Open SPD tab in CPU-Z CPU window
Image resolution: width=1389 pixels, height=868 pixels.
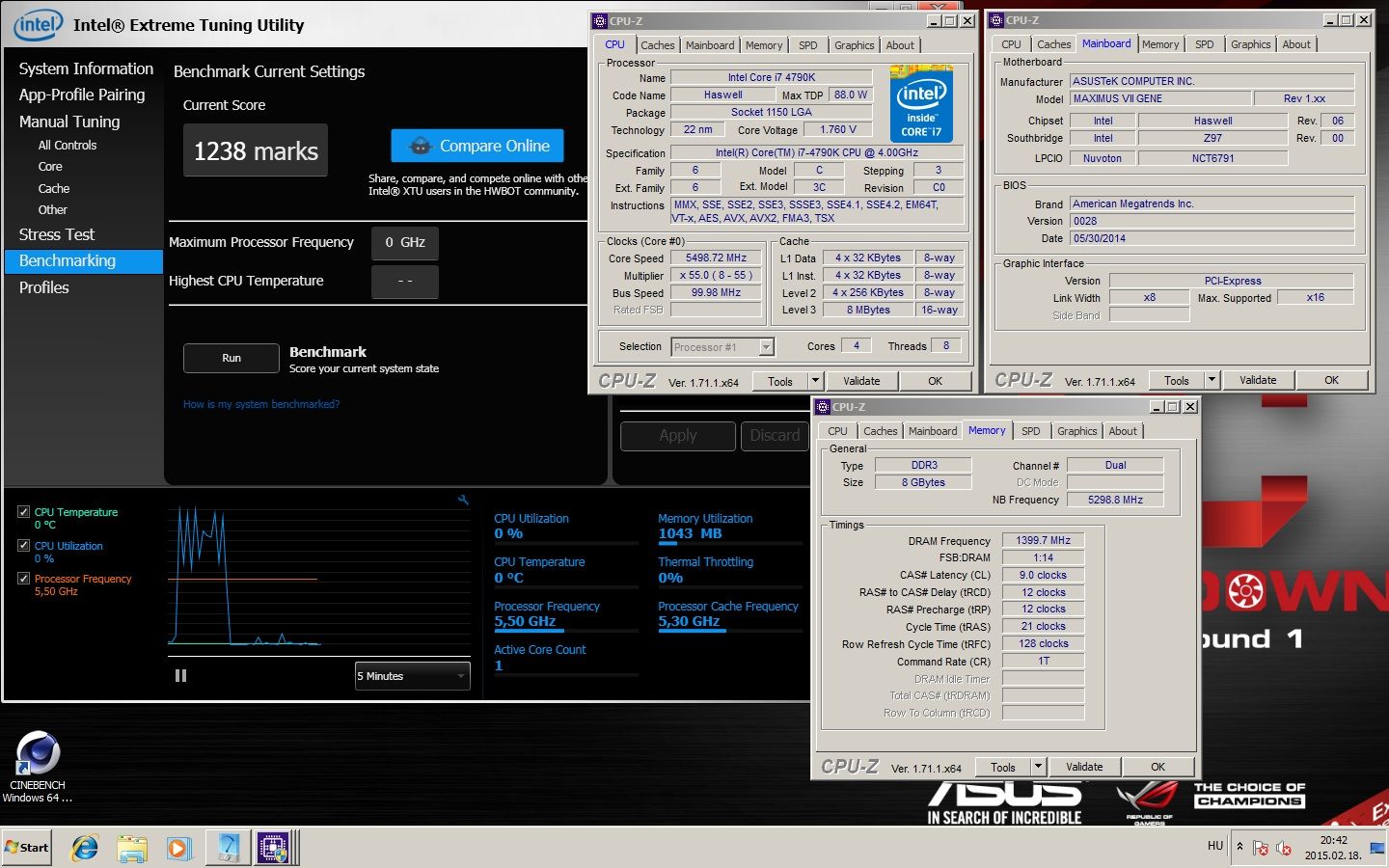pyautogui.click(x=808, y=45)
